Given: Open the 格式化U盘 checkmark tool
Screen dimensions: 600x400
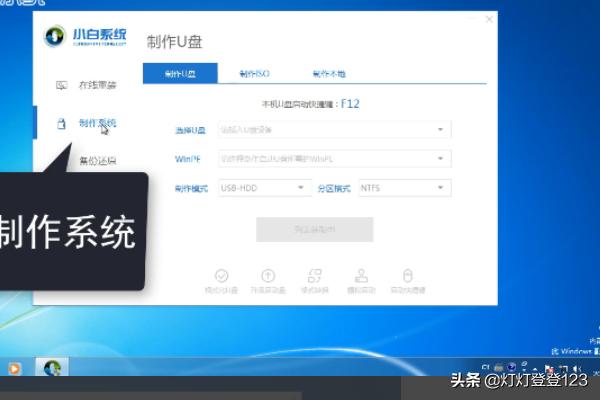Looking at the screenshot, I should pyautogui.click(x=222, y=281).
